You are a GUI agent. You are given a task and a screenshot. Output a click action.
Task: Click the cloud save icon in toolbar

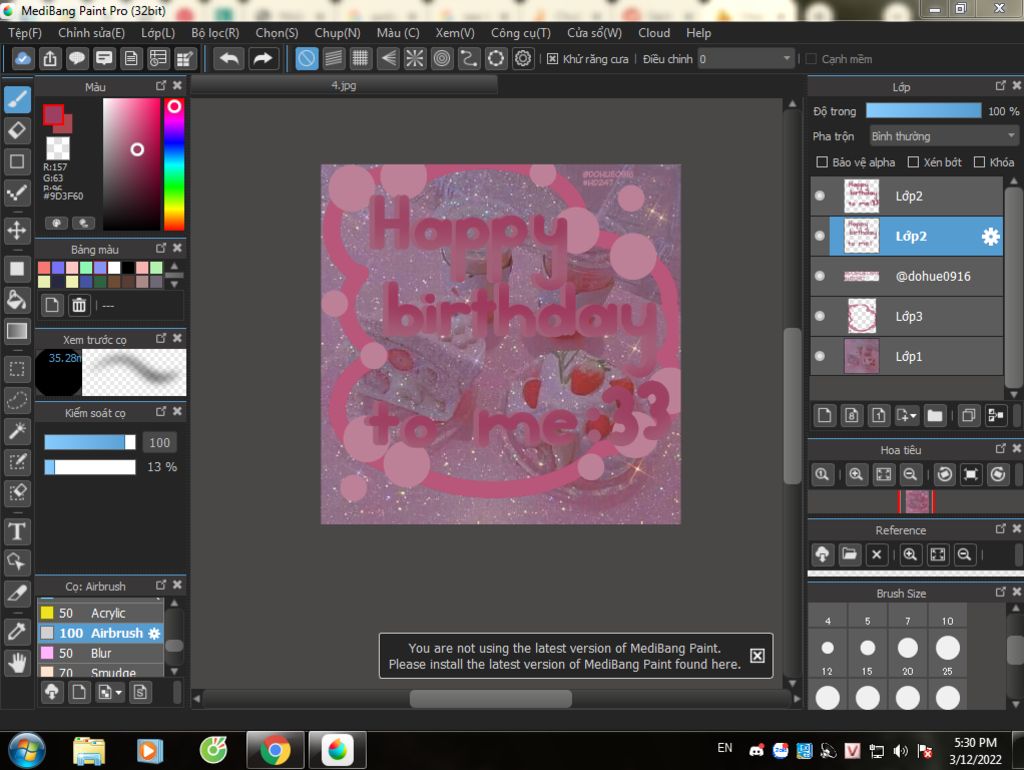point(22,59)
